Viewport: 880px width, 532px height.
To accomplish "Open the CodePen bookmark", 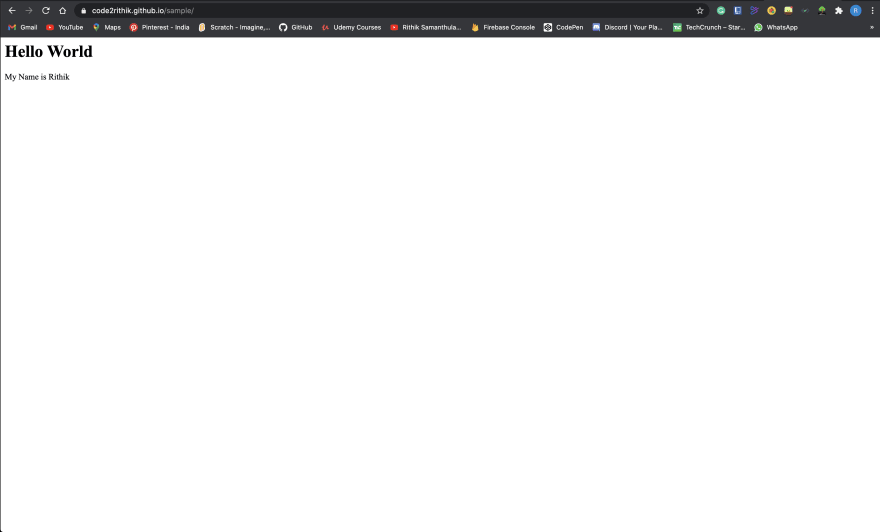I will tap(563, 27).
